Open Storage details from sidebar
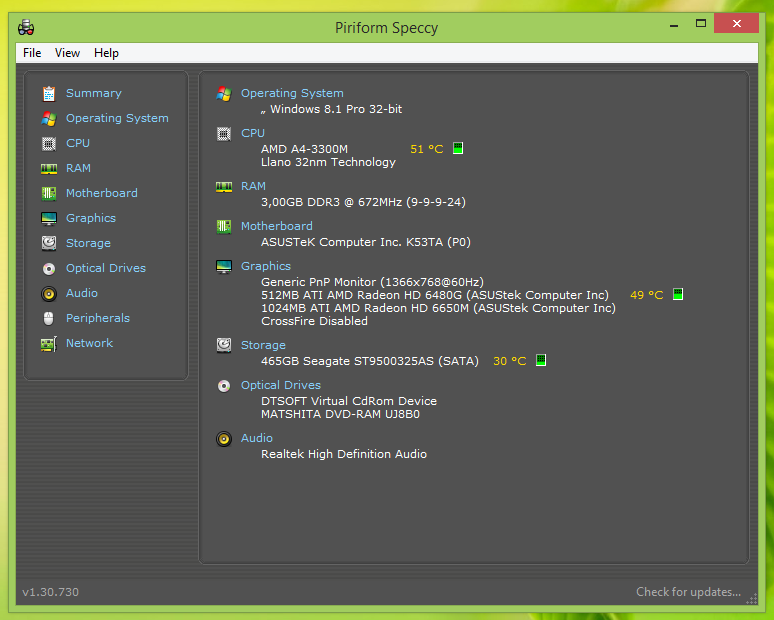Viewport: 774px width, 620px height. [88, 243]
